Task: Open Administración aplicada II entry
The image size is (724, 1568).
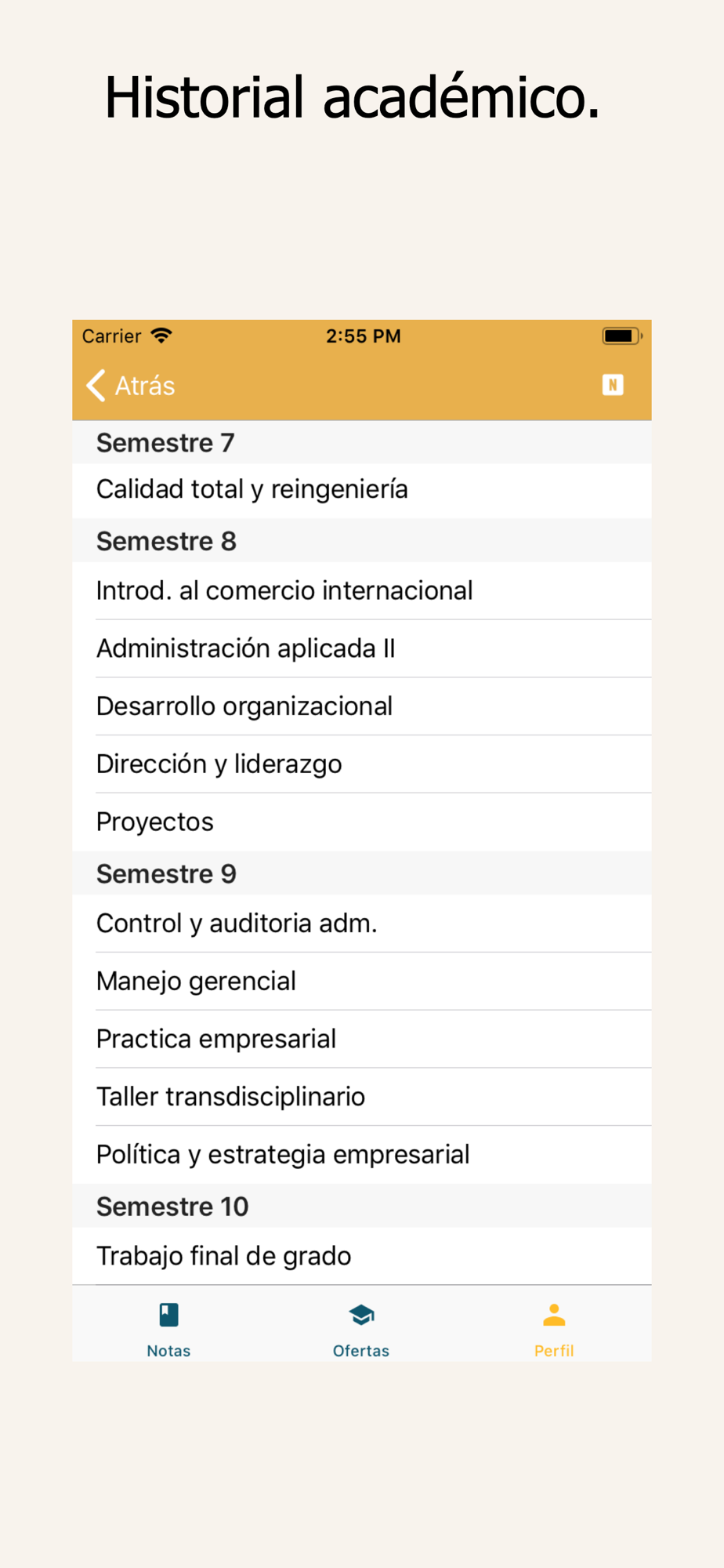Action: [362, 648]
